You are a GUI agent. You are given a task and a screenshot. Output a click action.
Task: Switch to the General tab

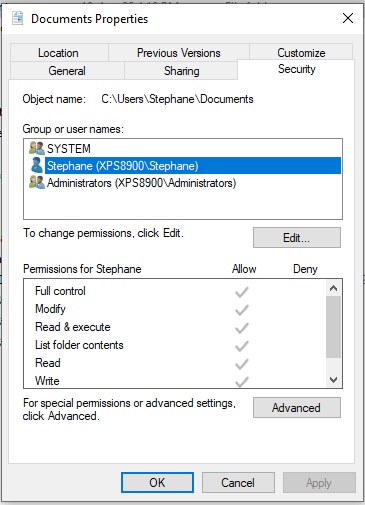[67, 71]
